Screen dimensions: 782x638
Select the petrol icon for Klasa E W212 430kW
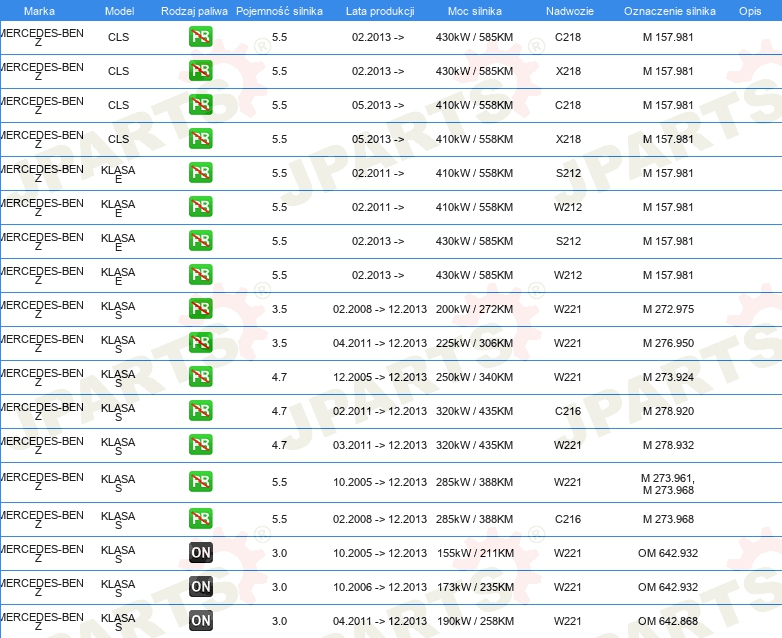tap(200, 274)
